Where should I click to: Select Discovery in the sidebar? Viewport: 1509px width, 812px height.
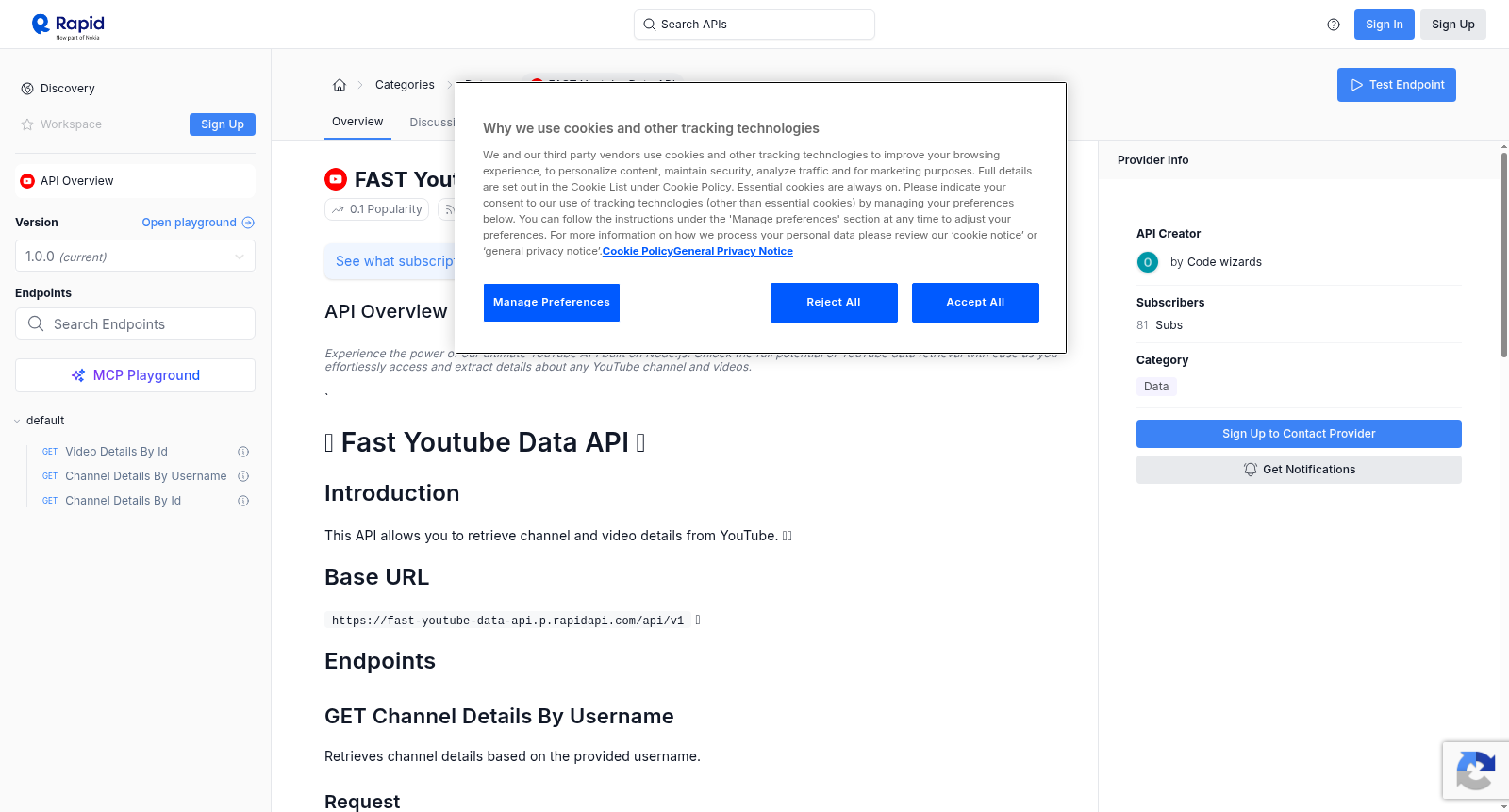point(68,89)
